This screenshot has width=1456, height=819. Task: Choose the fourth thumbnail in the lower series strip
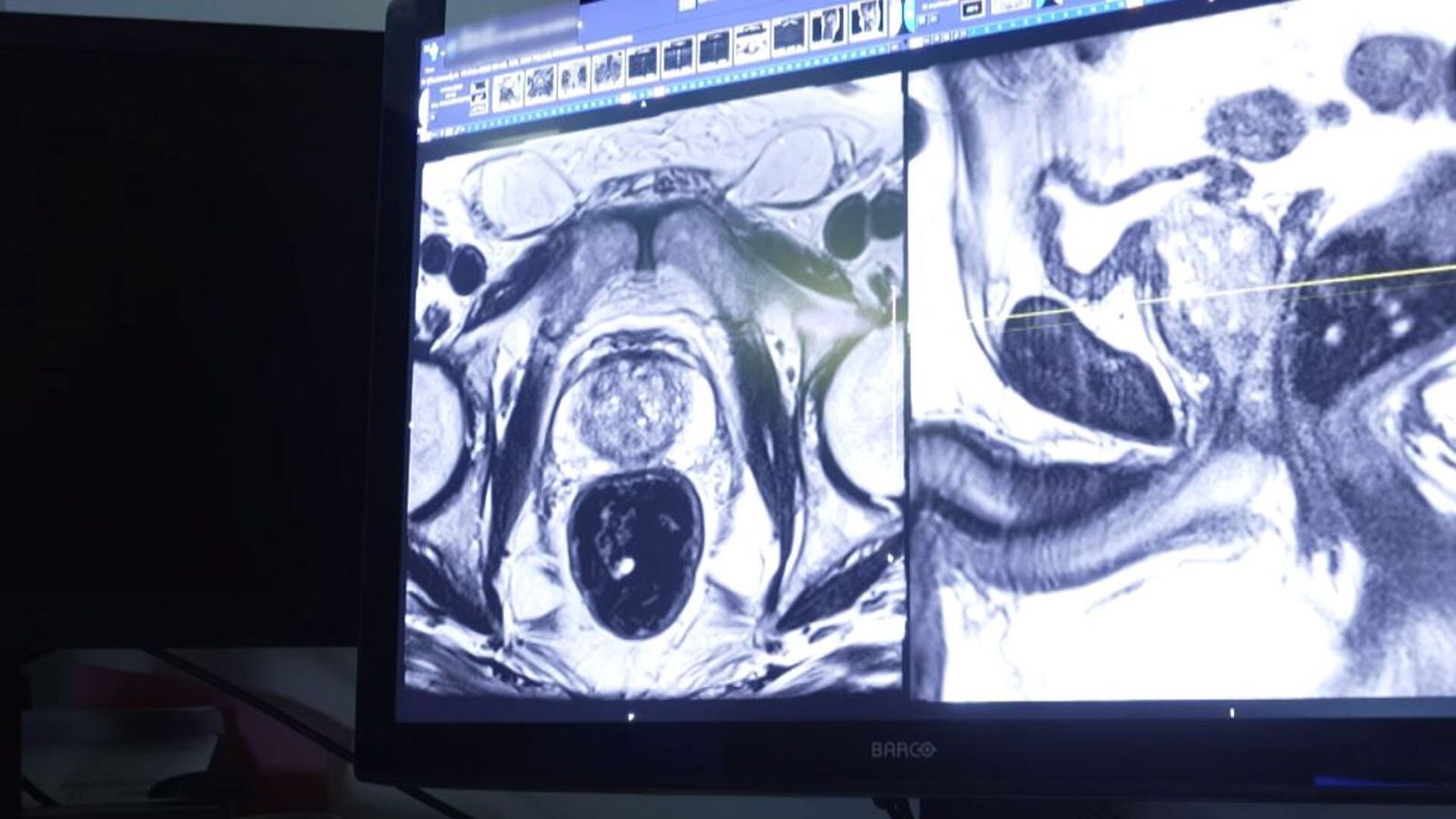tap(606, 71)
